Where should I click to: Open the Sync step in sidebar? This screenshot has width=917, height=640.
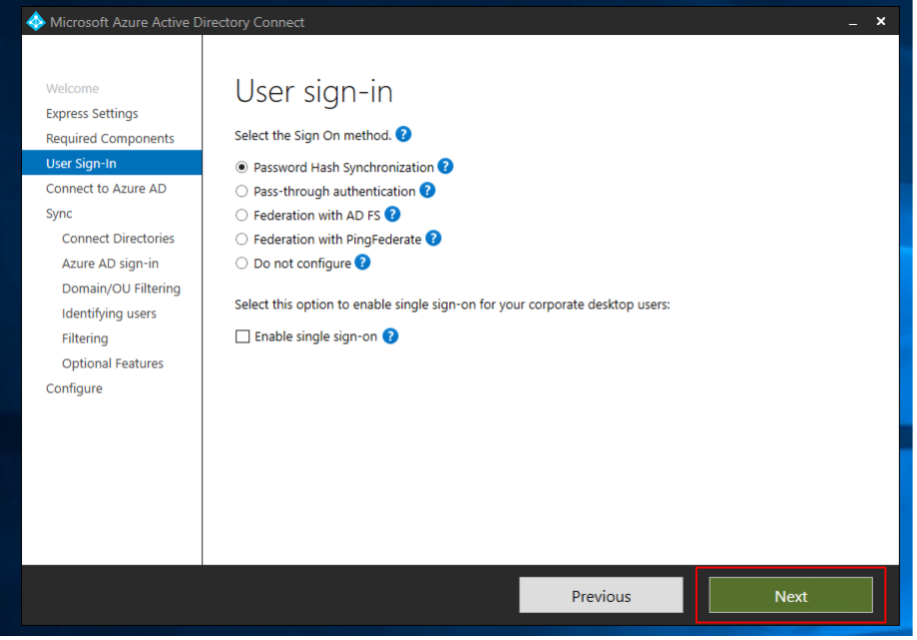click(x=59, y=214)
